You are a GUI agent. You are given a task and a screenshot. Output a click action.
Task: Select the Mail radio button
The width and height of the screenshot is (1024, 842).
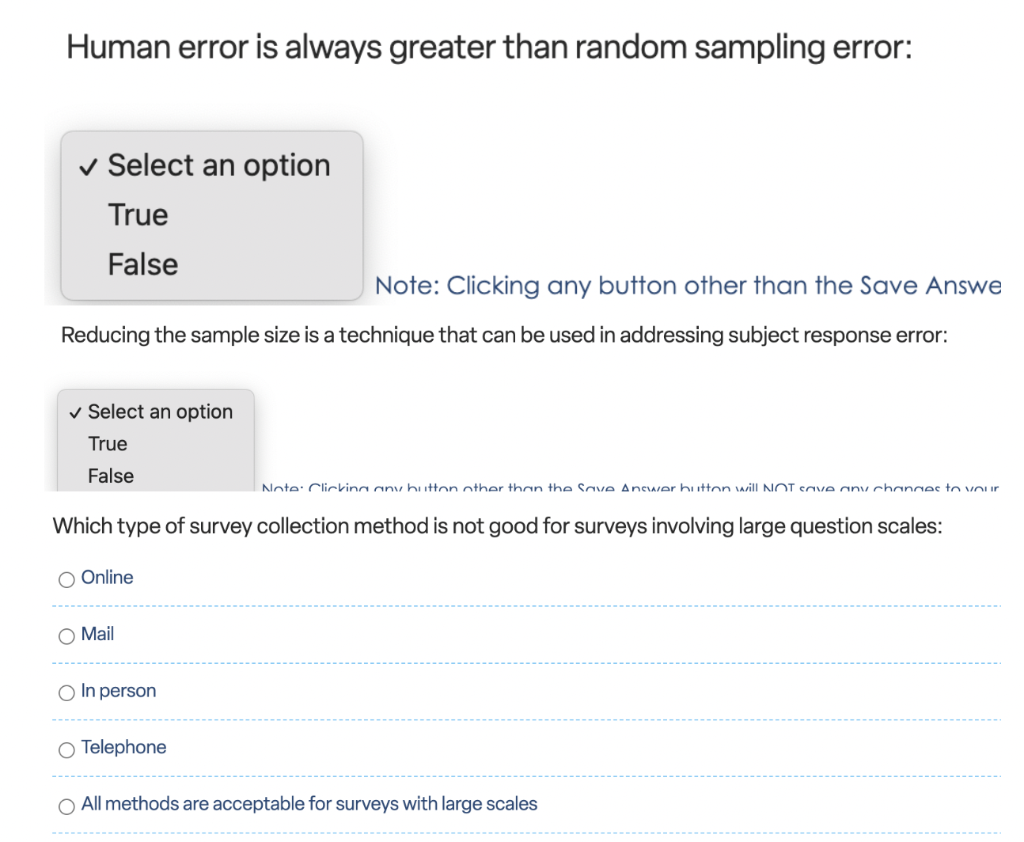[66, 636]
